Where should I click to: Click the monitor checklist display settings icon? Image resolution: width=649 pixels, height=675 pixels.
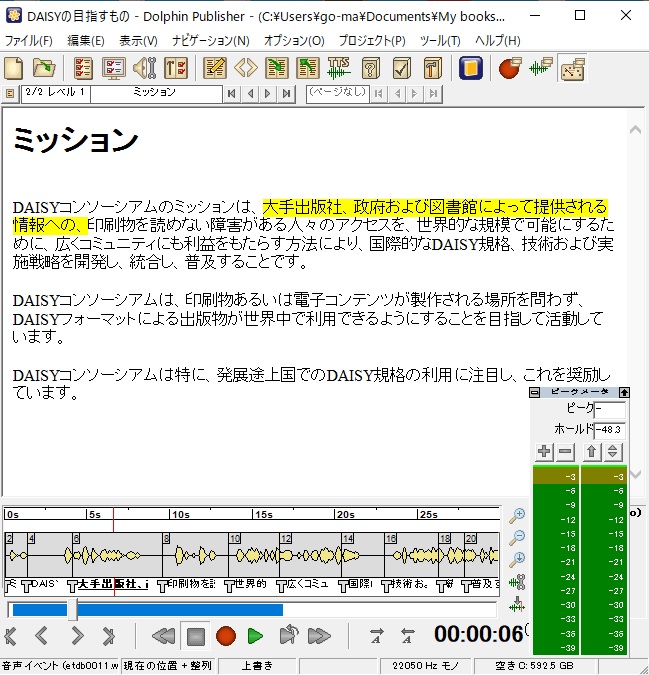(x=114, y=68)
